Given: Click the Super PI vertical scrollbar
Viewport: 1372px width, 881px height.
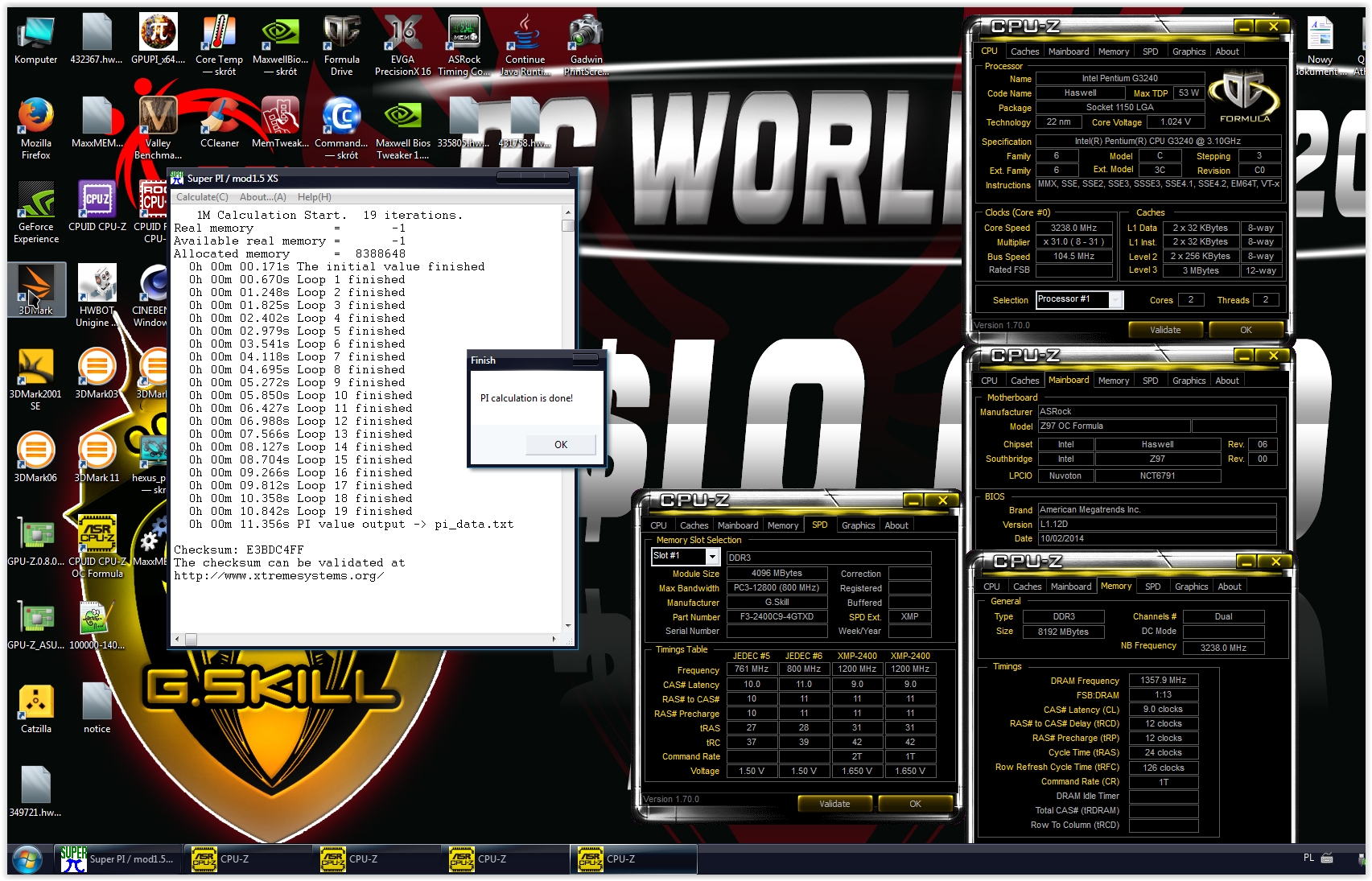Looking at the screenshot, I should click(568, 418).
